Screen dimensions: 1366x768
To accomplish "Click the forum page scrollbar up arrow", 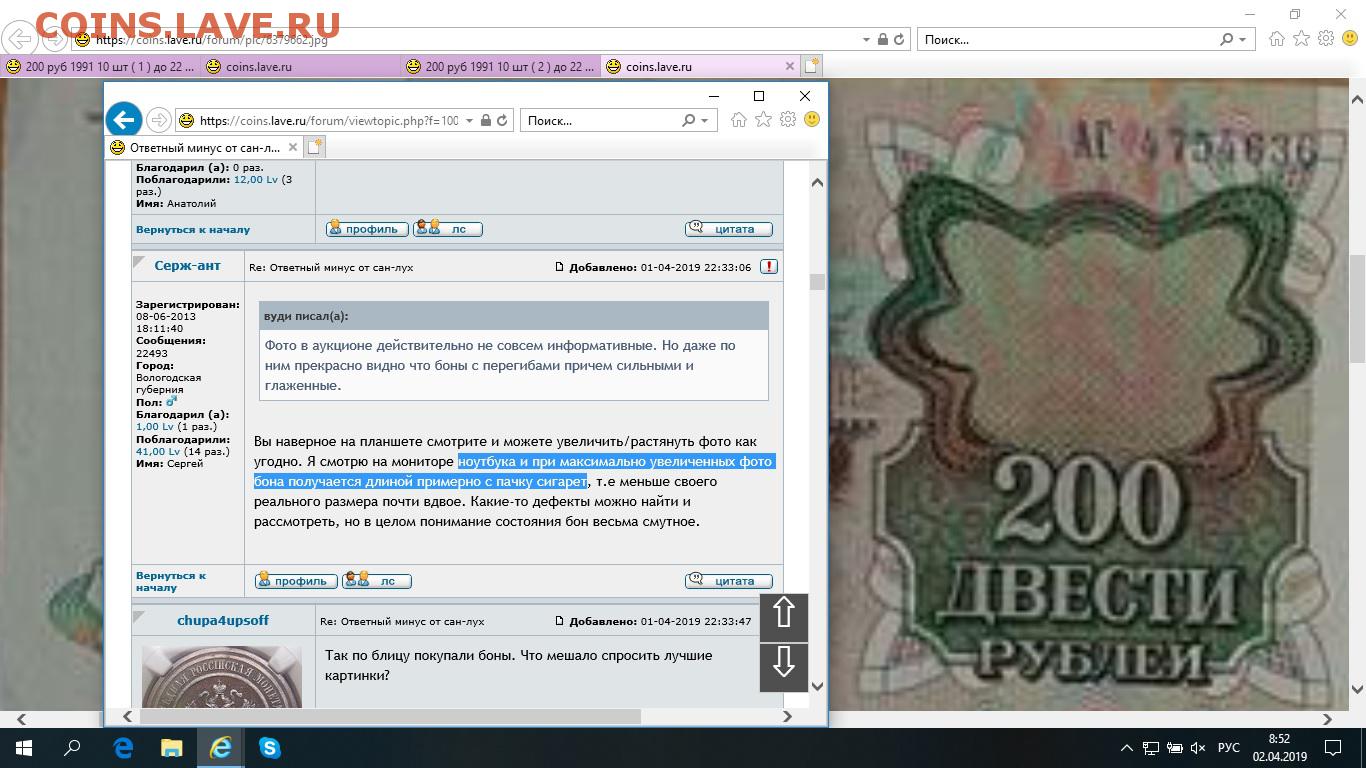I will coord(817,183).
